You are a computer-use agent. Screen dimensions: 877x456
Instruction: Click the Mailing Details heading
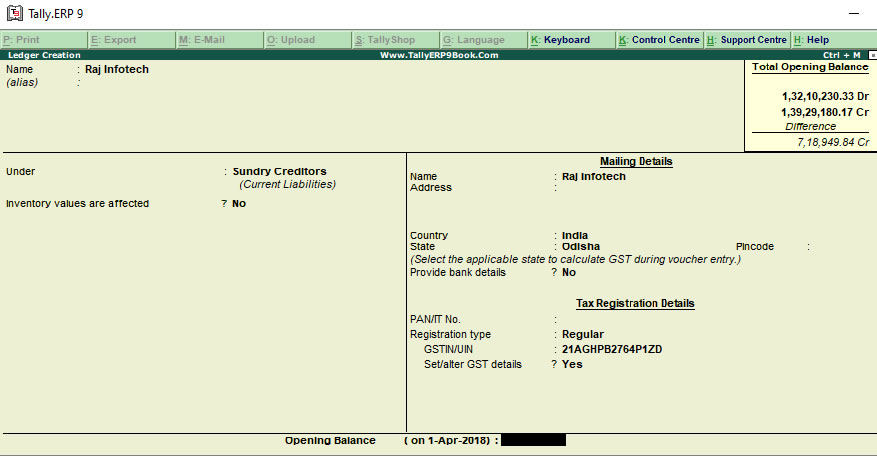[636, 161]
